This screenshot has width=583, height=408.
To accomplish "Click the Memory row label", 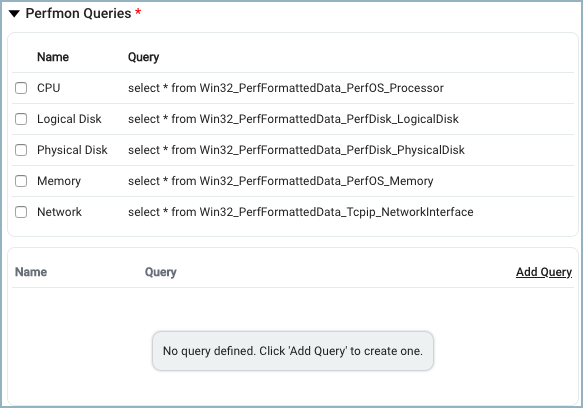I will tap(59, 181).
